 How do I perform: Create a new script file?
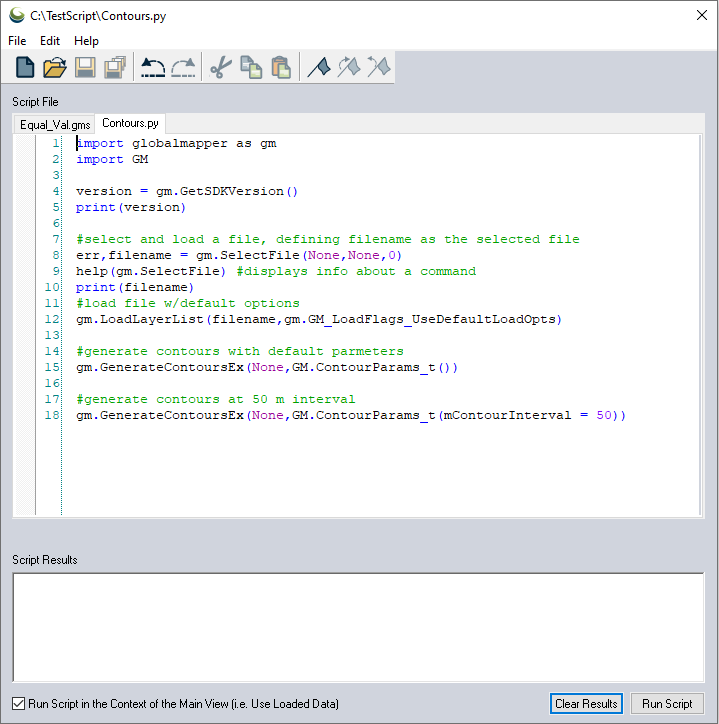(25, 68)
